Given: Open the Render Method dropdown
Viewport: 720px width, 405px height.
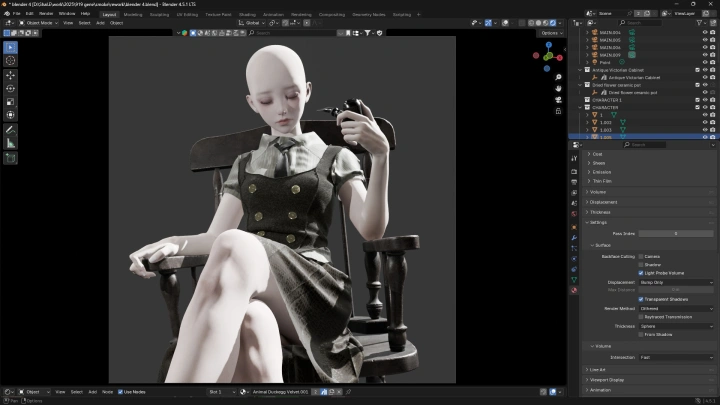Looking at the screenshot, I should point(676,308).
